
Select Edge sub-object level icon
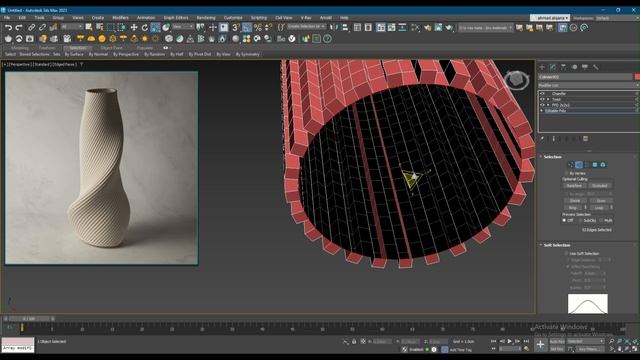pyautogui.click(x=579, y=164)
